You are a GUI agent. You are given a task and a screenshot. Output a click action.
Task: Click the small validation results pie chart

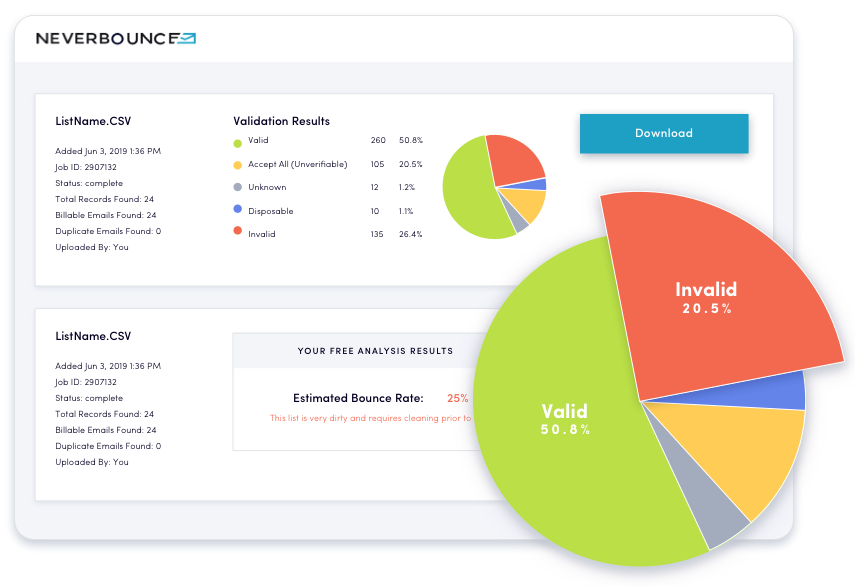click(494, 187)
